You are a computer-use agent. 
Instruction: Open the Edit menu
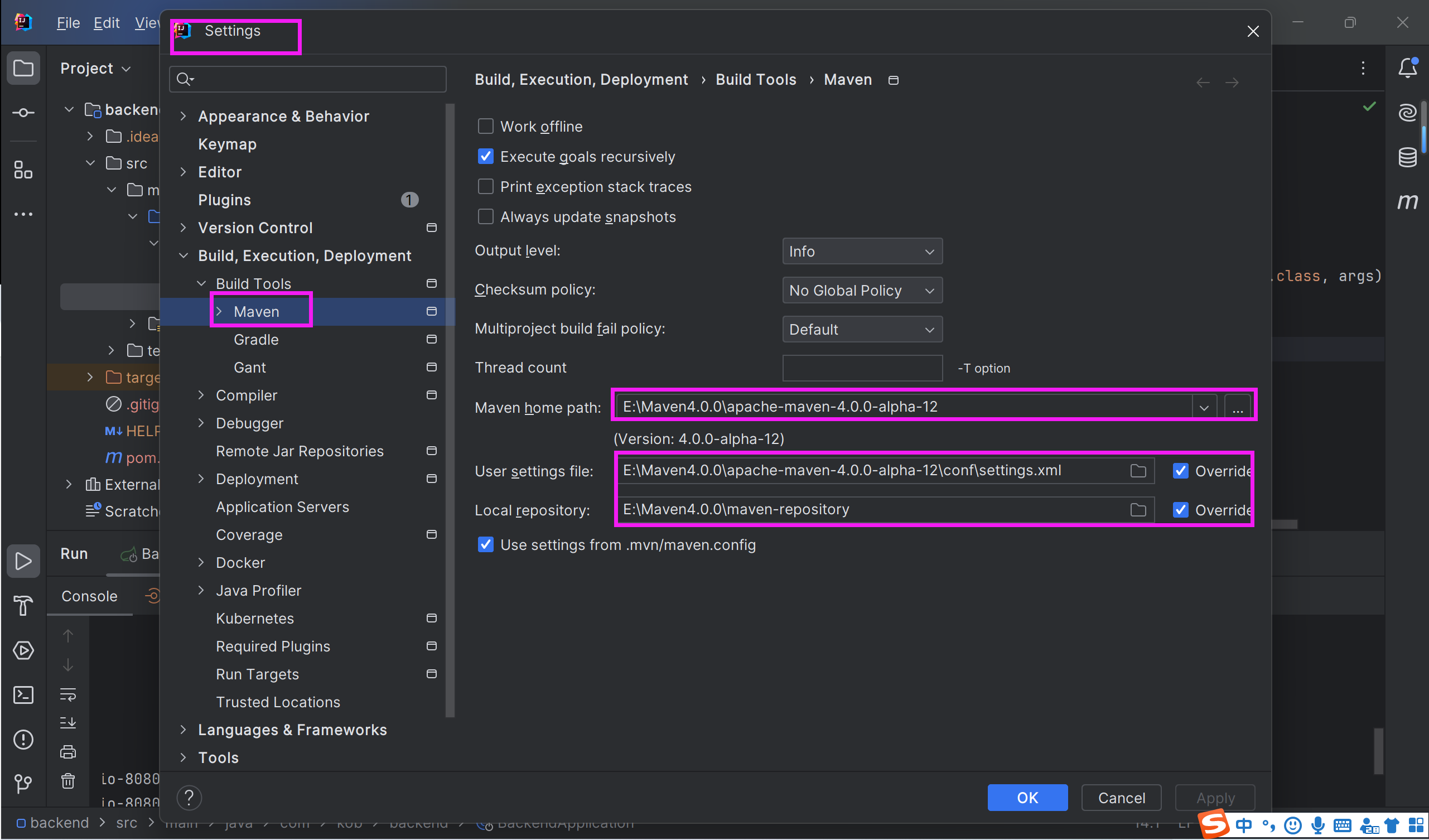(107, 23)
